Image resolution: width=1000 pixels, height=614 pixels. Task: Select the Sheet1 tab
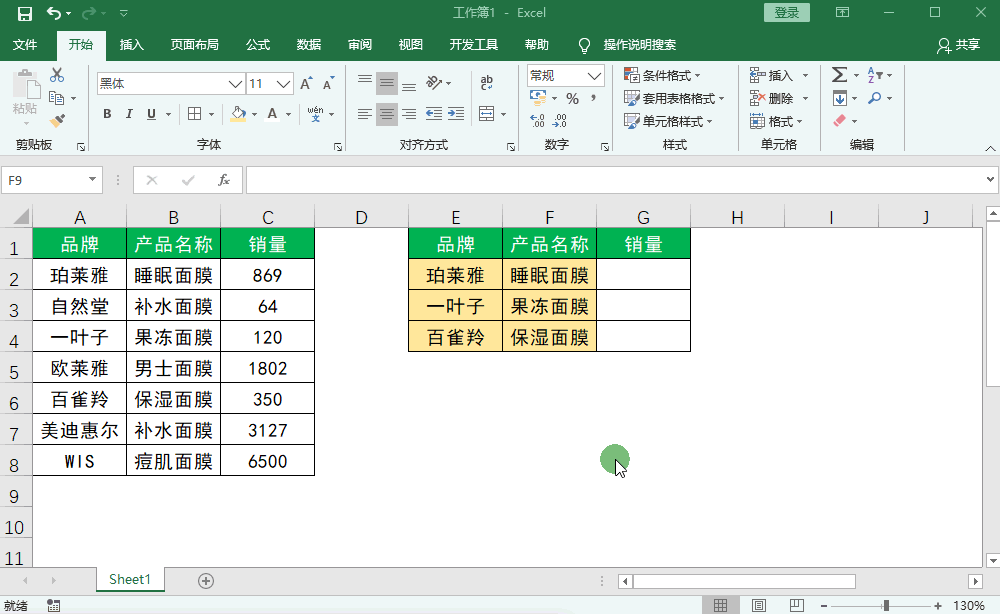pos(130,580)
